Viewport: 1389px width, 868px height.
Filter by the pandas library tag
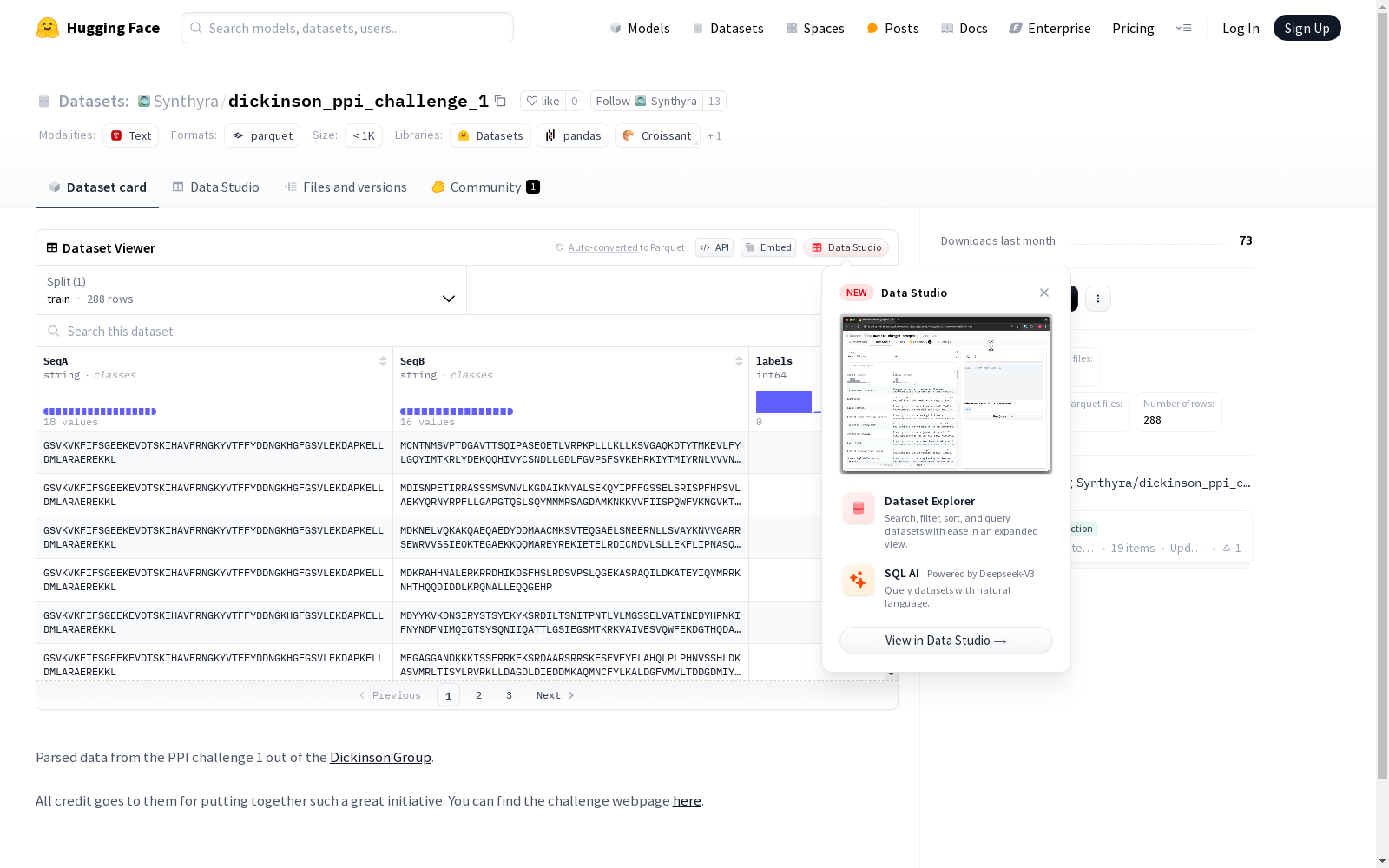(x=573, y=135)
